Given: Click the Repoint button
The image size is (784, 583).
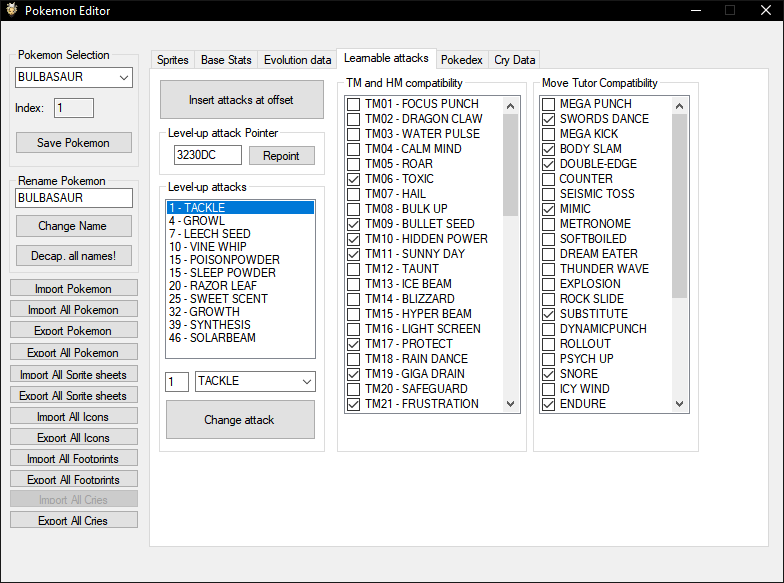Looking at the screenshot, I should click(281, 156).
